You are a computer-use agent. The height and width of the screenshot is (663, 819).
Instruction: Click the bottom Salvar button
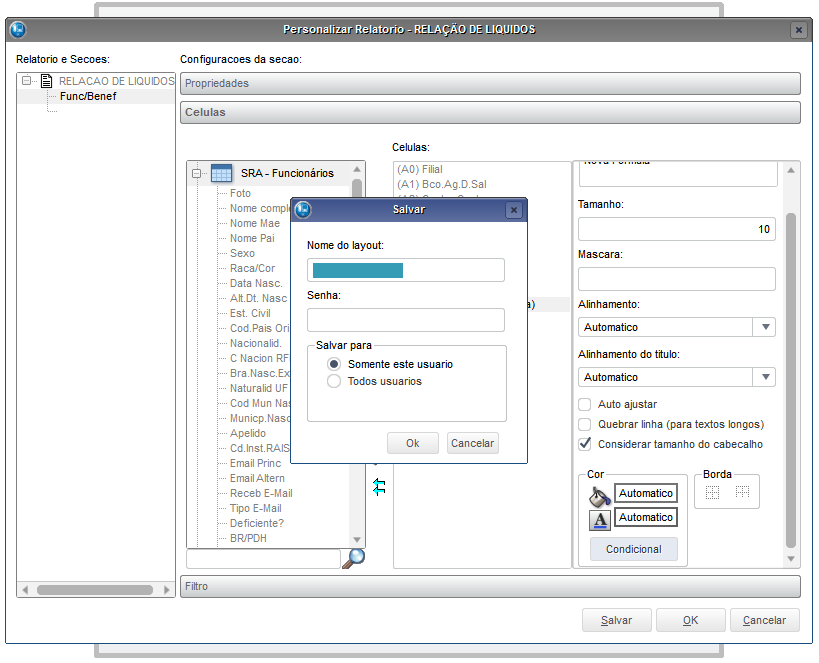[x=616, y=620]
